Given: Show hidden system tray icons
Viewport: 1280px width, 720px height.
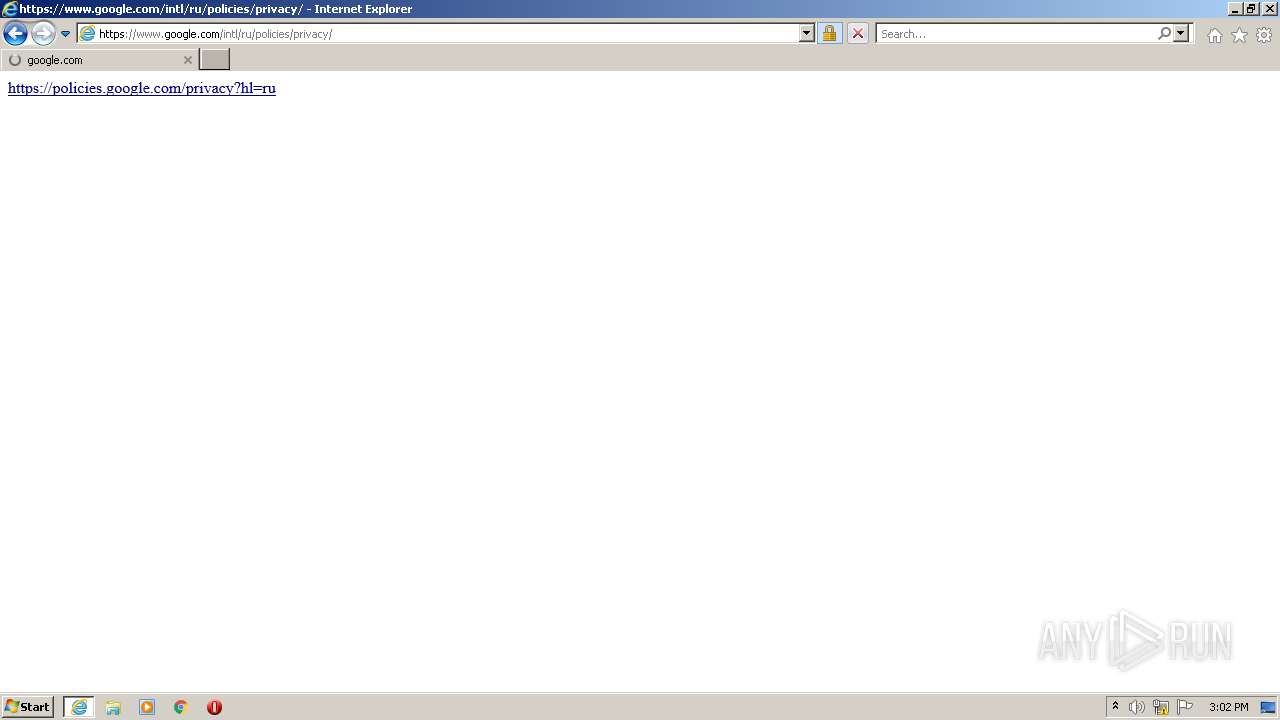Looking at the screenshot, I should coord(1116,707).
